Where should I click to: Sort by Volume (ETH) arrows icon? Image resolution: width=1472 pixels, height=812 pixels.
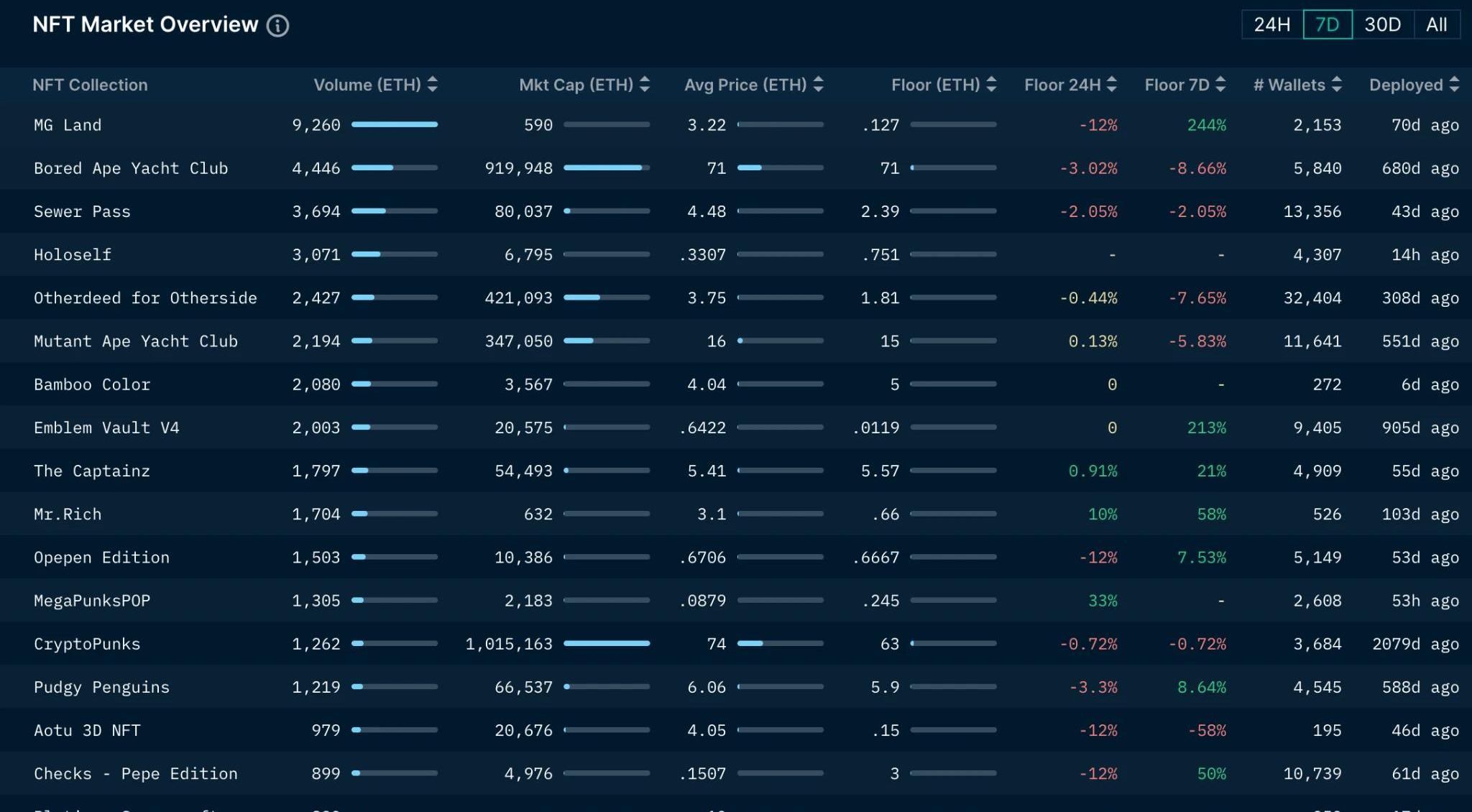[x=432, y=85]
